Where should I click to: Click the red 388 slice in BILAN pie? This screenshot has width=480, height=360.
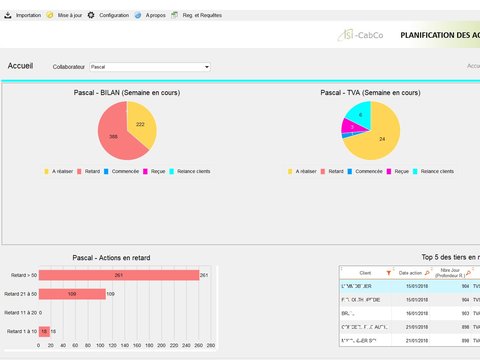pos(112,137)
